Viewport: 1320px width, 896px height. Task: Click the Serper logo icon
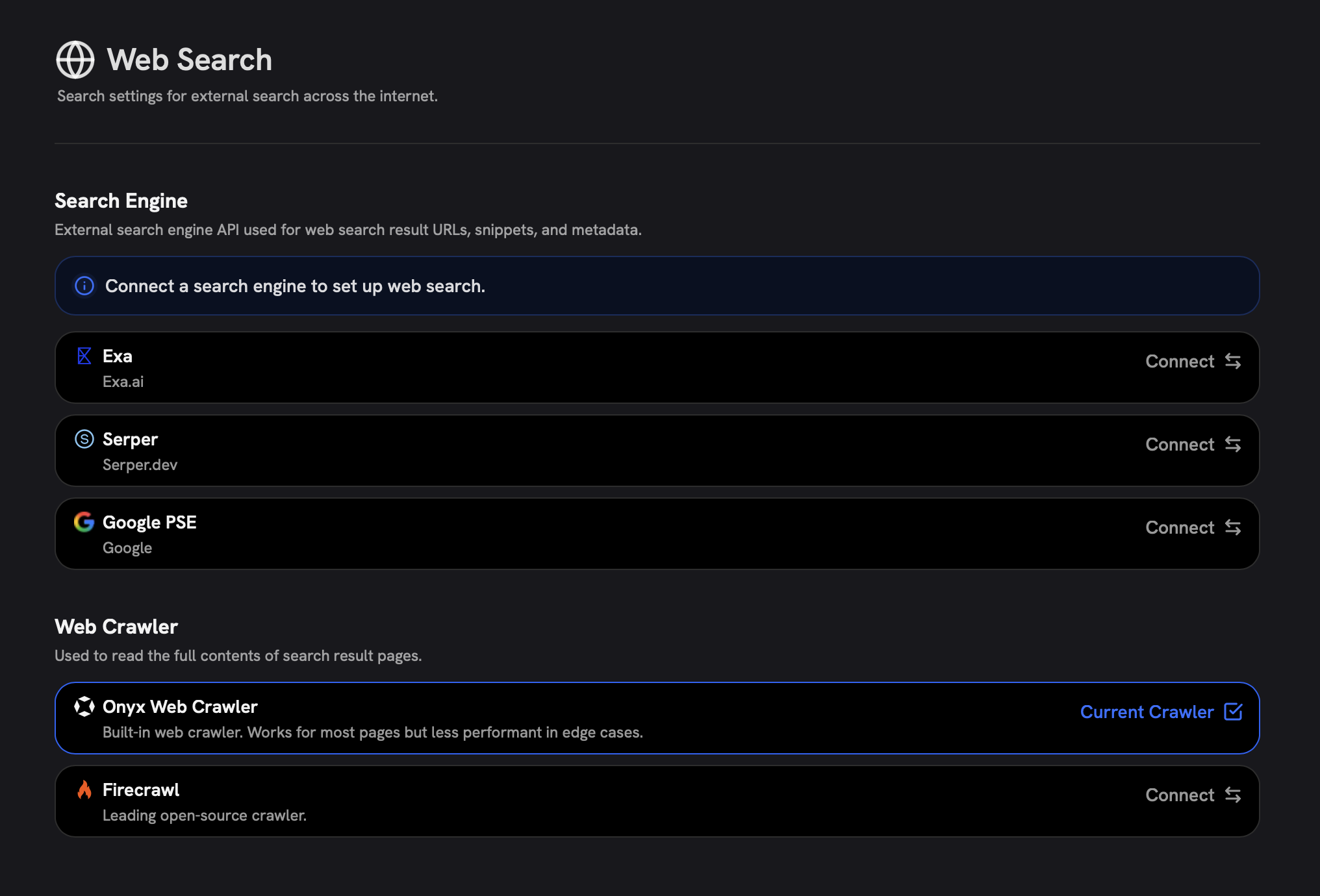coord(84,439)
